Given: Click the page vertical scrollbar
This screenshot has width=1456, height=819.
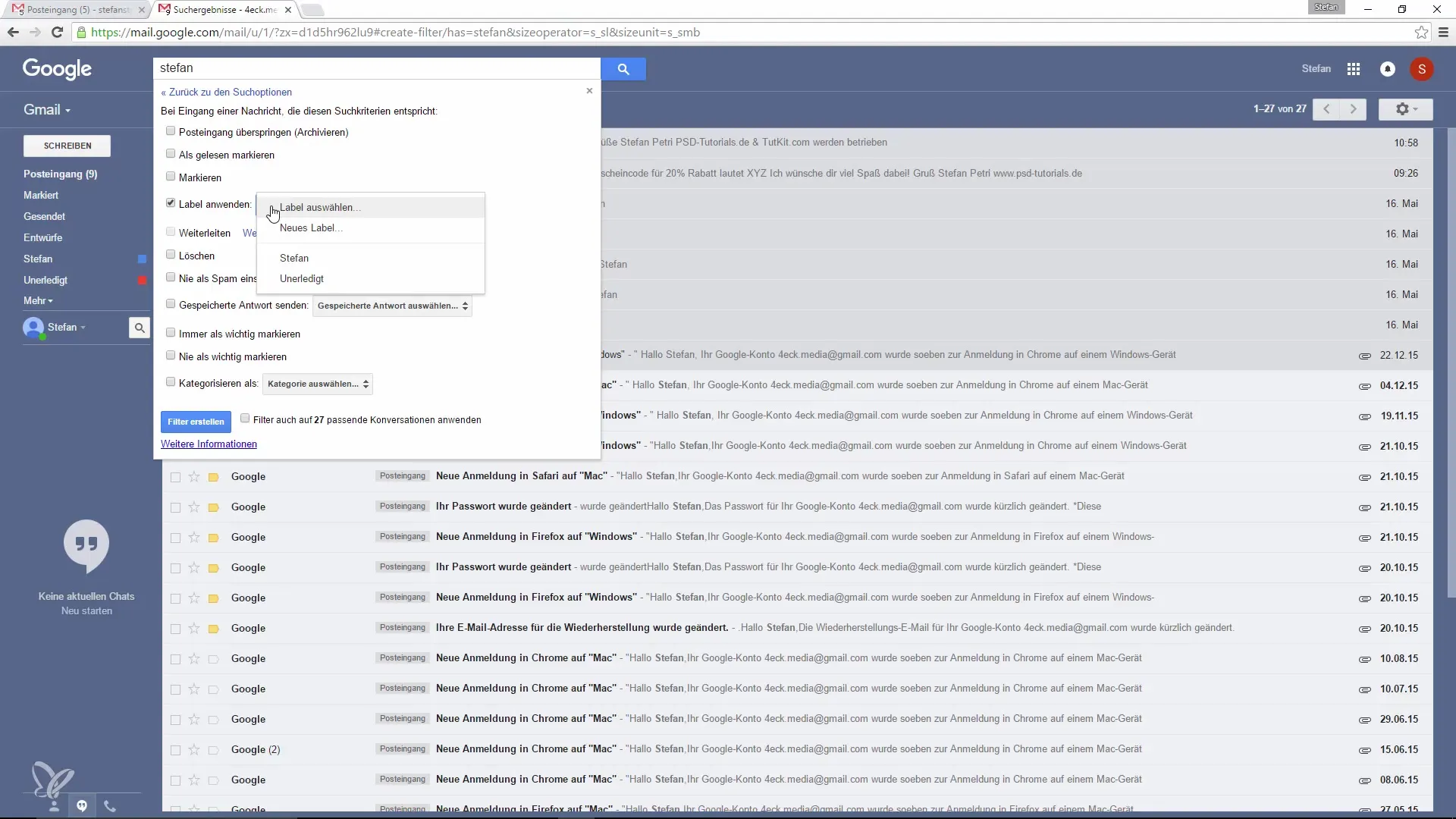Looking at the screenshot, I should 1451,364.
